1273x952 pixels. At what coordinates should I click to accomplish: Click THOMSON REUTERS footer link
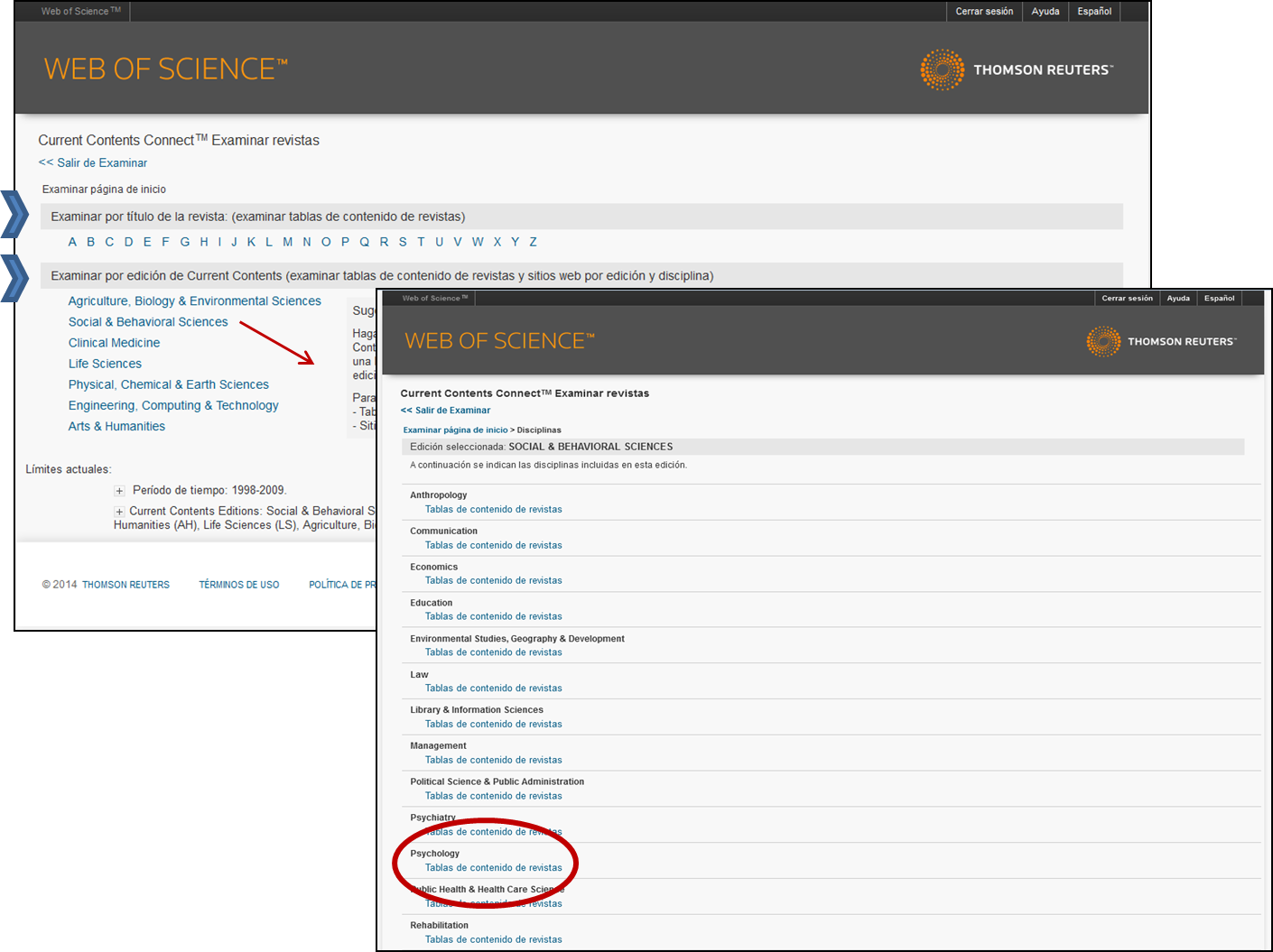click(125, 585)
